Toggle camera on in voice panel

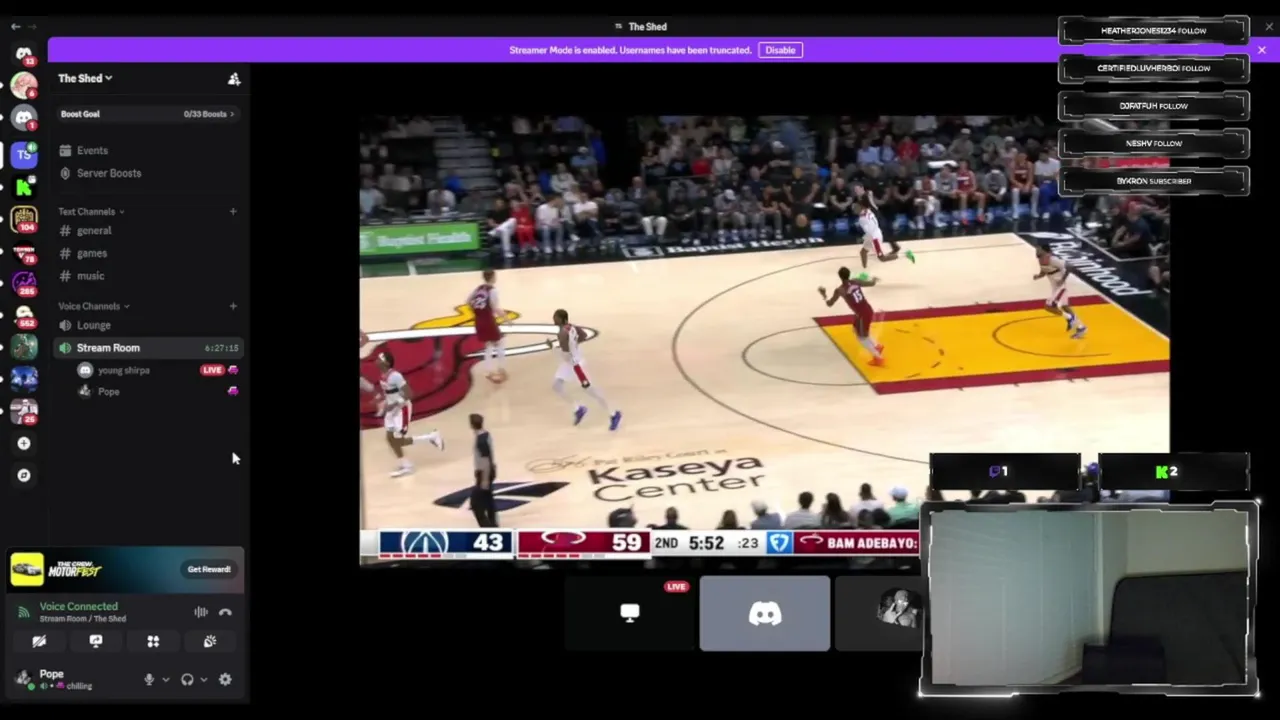tap(39, 642)
